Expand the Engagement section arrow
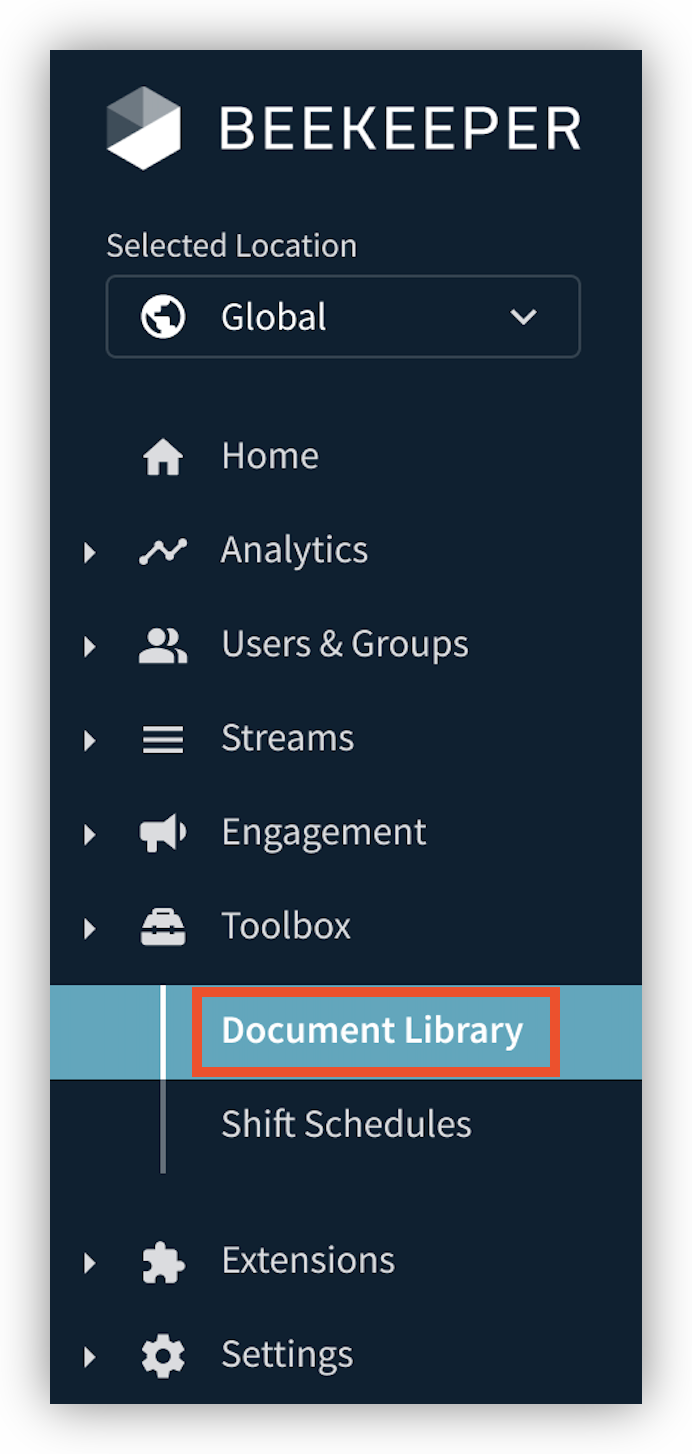 coord(90,834)
